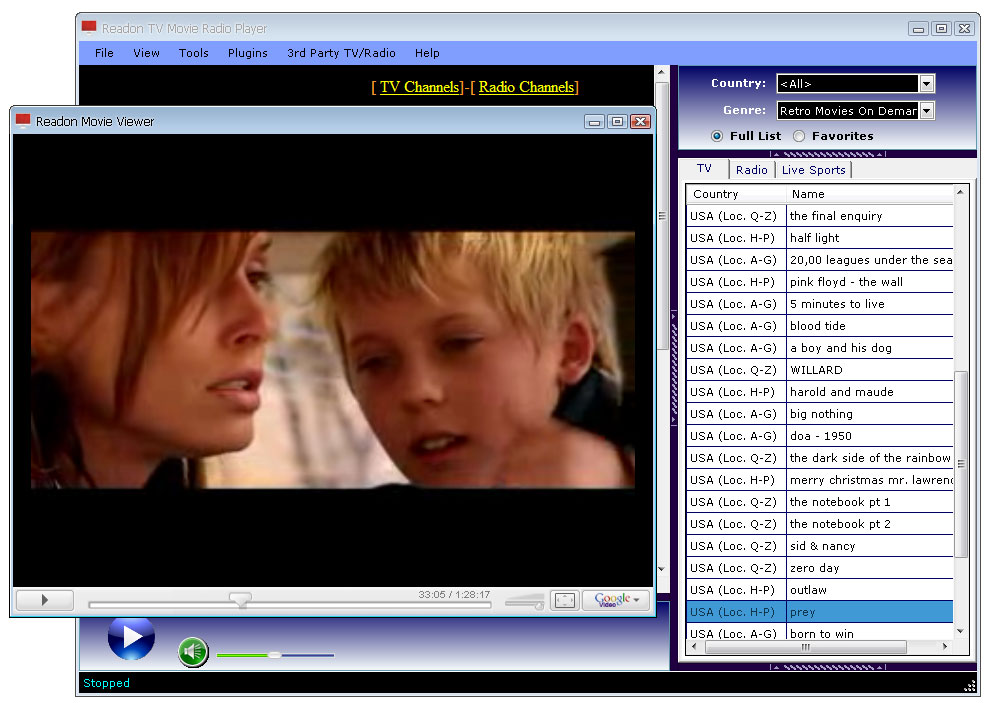The width and height of the screenshot is (985, 703).
Task: Sort by the Country column header
Action: 736,194
